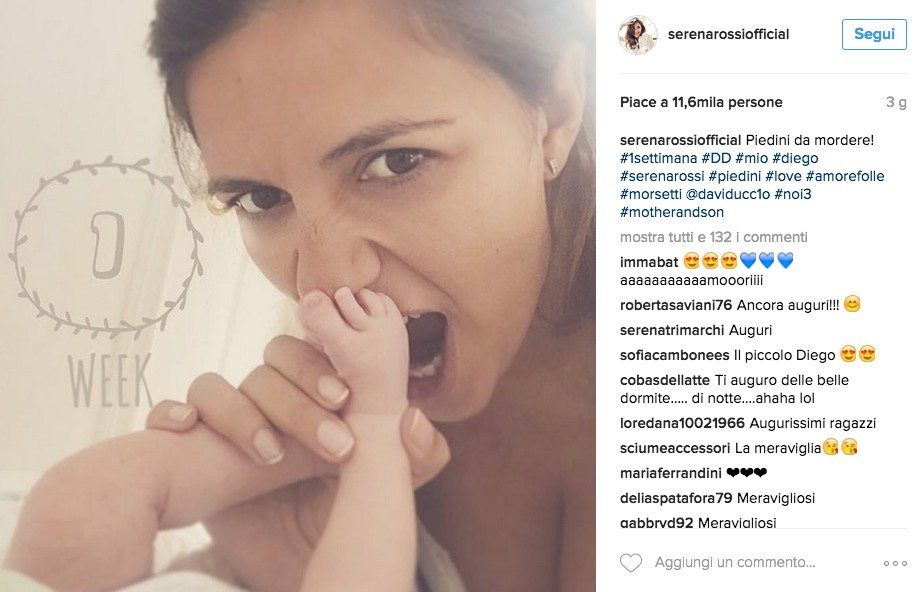This screenshot has height=592, width=924.
Task: Open robertasaviani76's profile
Action: coord(676,305)
